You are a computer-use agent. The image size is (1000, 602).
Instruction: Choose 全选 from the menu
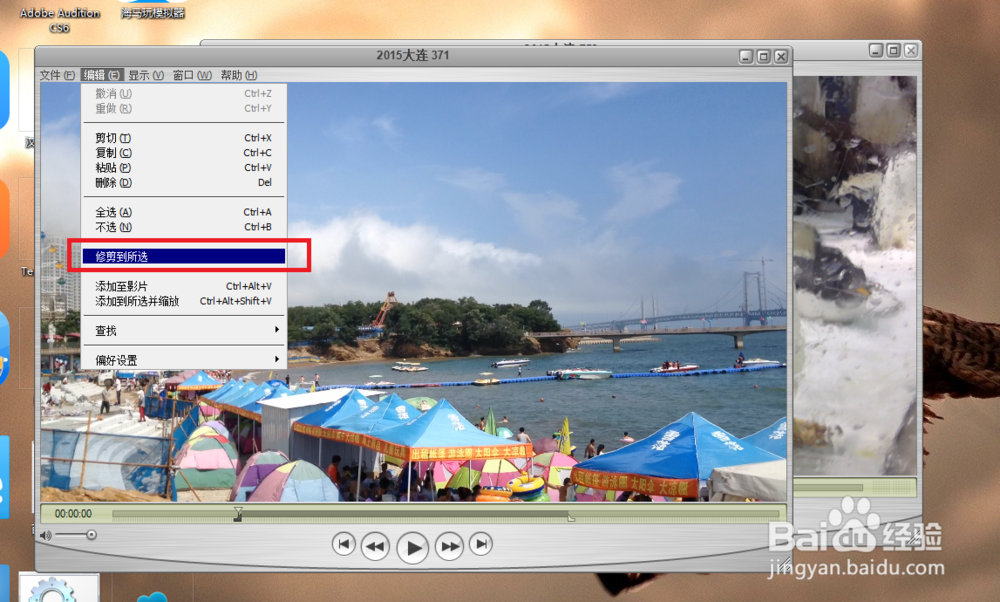click(184, 212)
